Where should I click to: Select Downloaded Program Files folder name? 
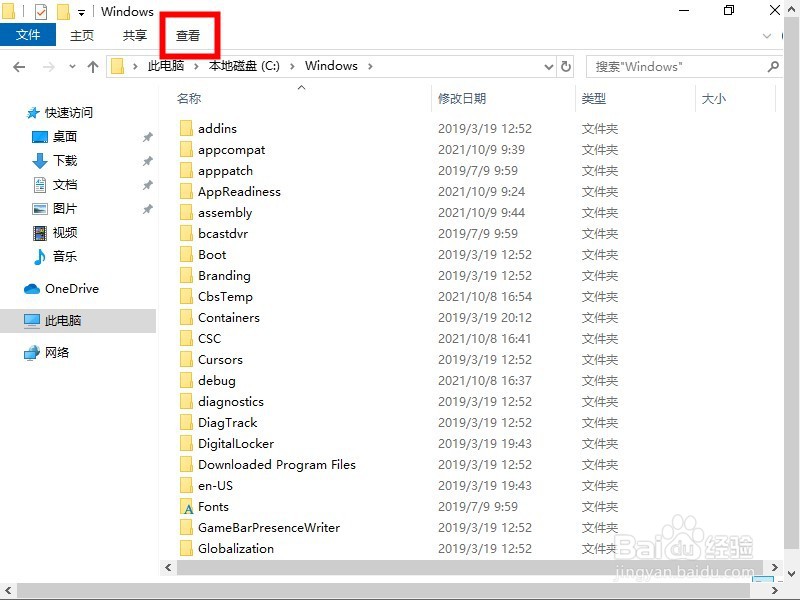click(277, 465)
